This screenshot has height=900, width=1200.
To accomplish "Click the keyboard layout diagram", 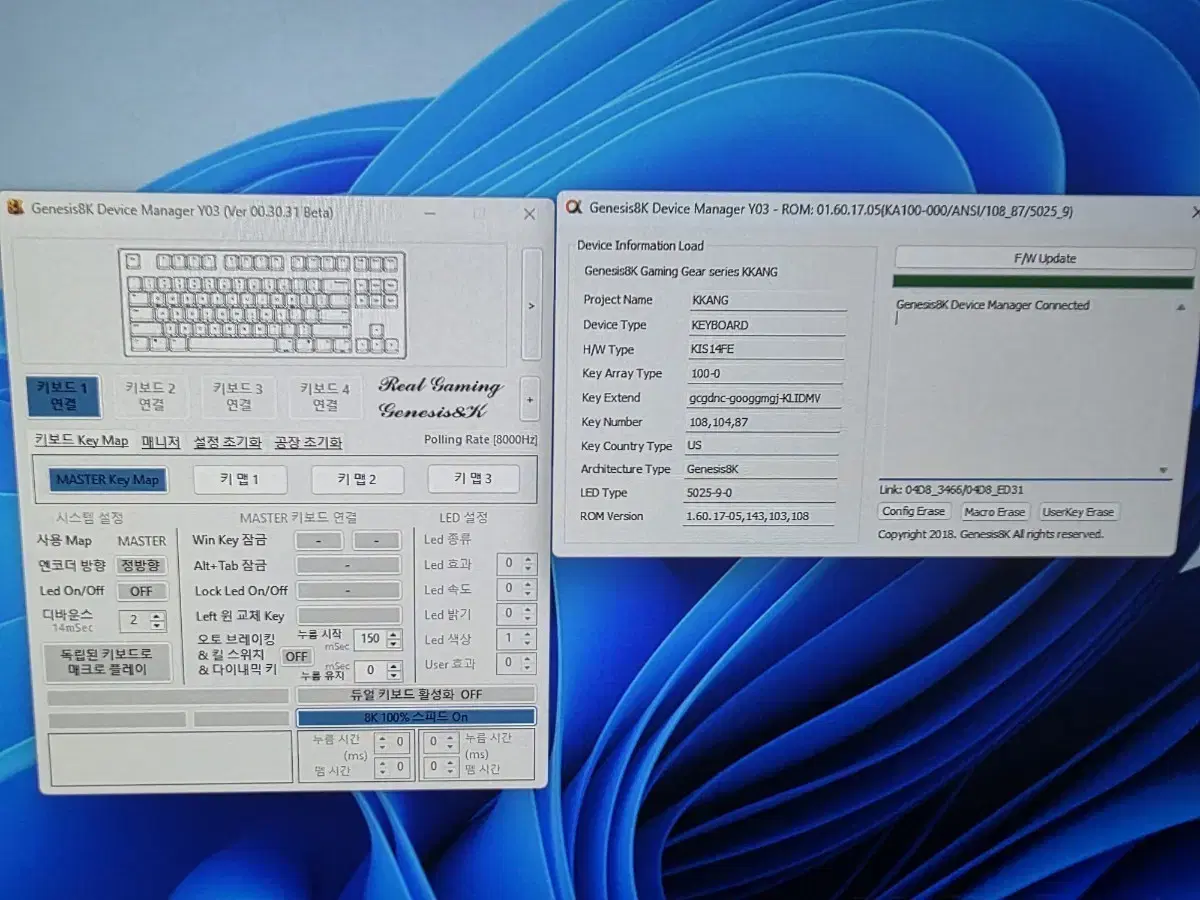I will [x=262, y=303].
